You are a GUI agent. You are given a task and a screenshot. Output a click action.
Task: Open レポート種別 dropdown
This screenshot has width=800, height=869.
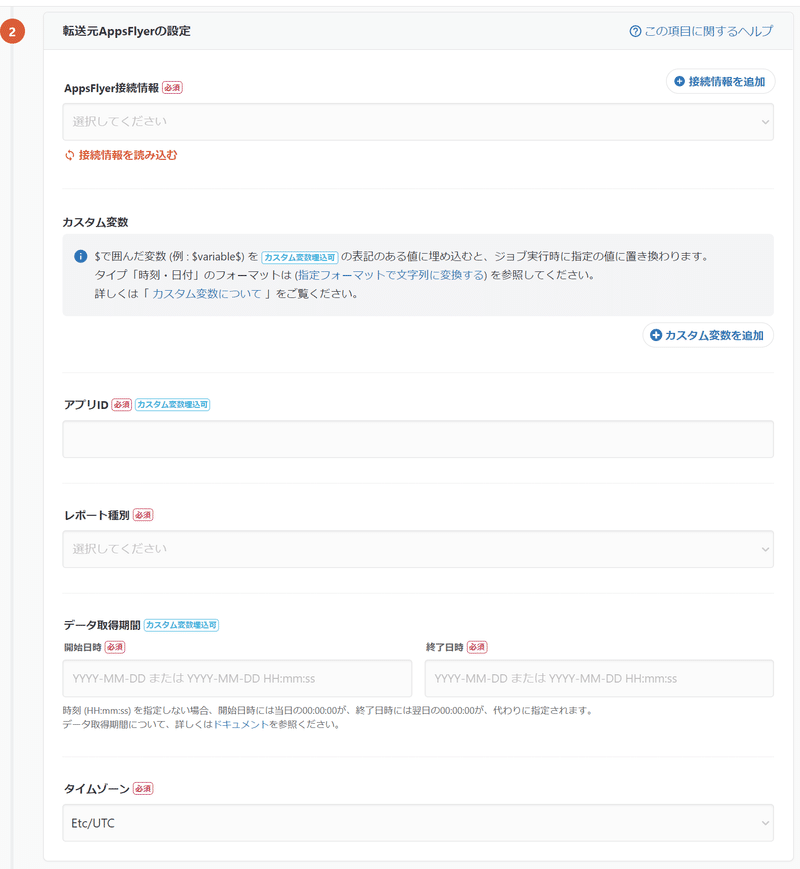(418, 549)
